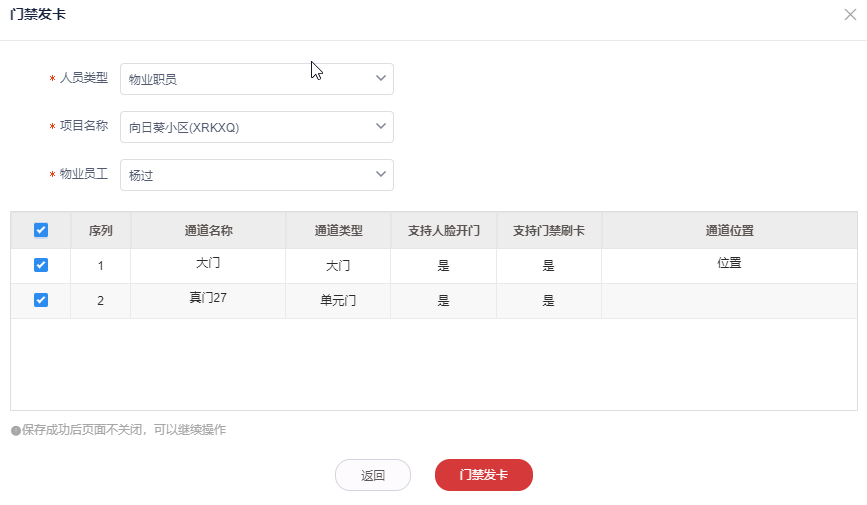Open the 人员类型 dropdown
Viewport: 867px width, 505px height.
(256, 79)
